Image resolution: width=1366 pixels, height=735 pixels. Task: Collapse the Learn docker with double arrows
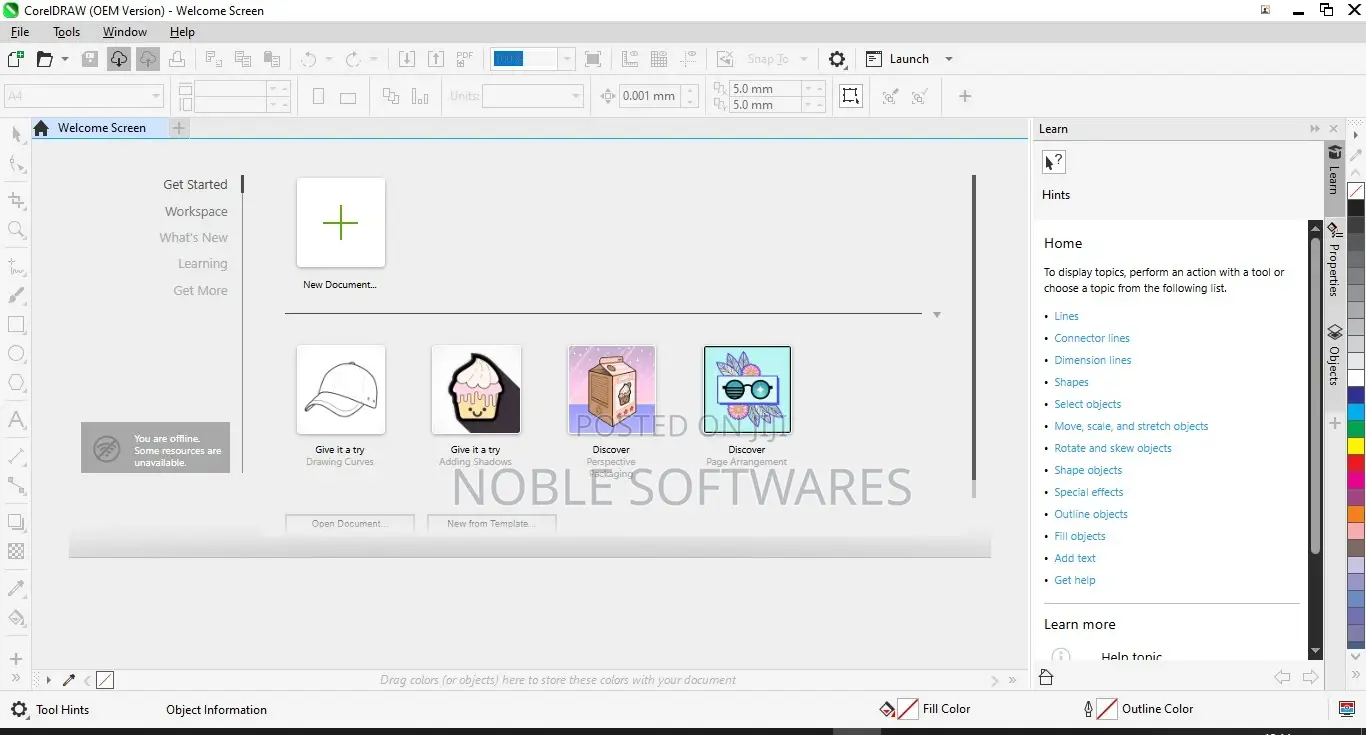[x=1315, y=129]
